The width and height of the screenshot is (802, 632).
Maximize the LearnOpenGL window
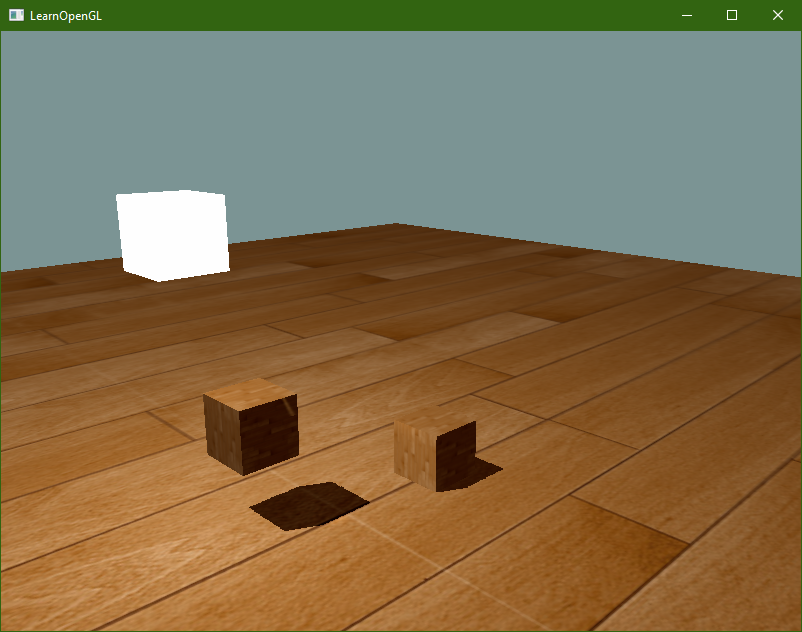[x=732, y=15]
